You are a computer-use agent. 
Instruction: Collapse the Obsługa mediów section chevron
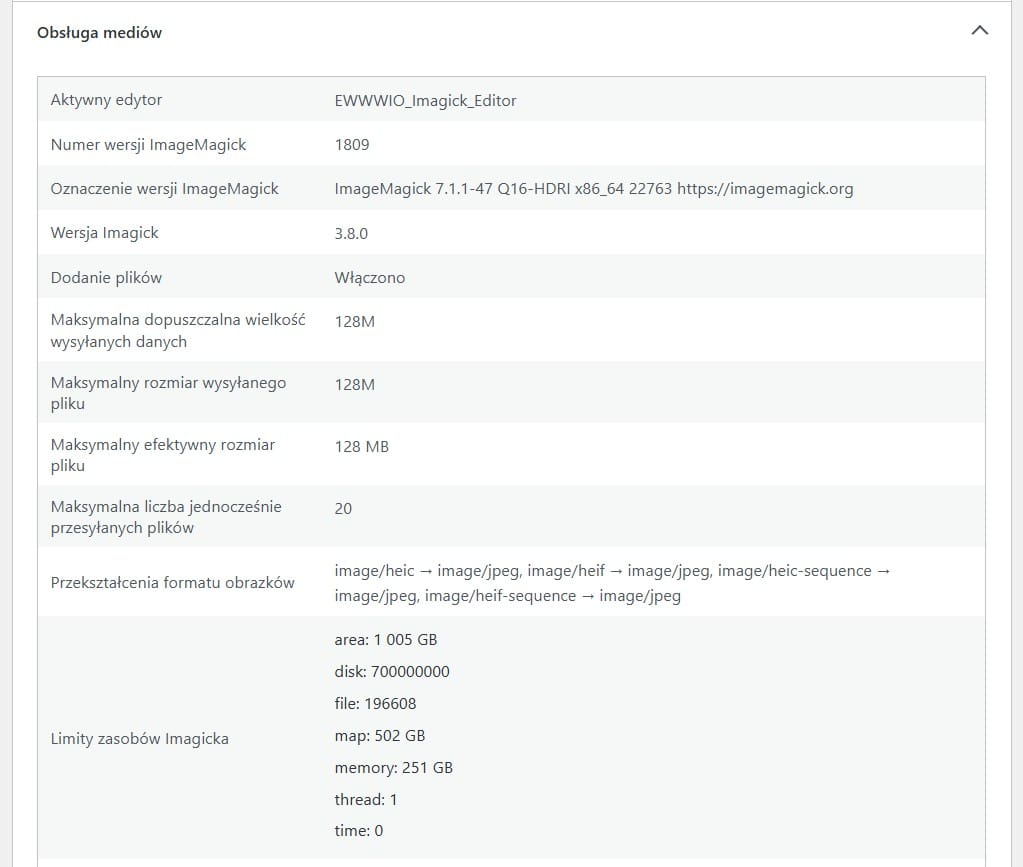click(x=979, y=31)
